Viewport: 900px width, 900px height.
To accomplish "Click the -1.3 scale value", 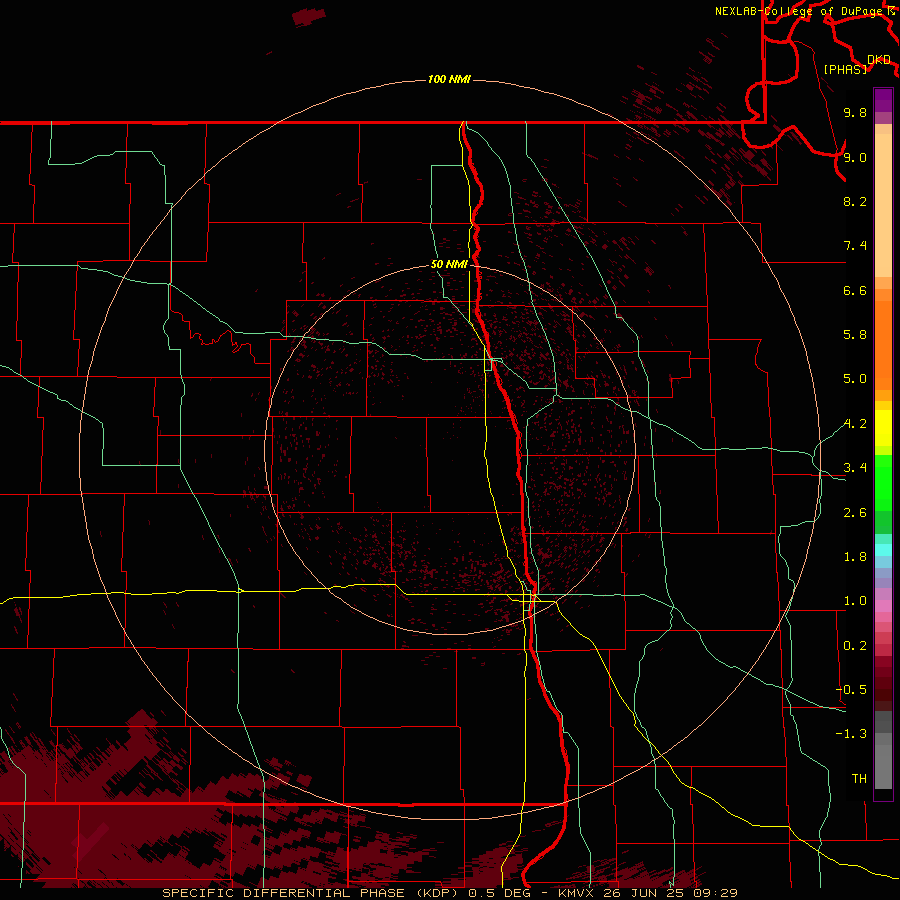I will (851, 734).
